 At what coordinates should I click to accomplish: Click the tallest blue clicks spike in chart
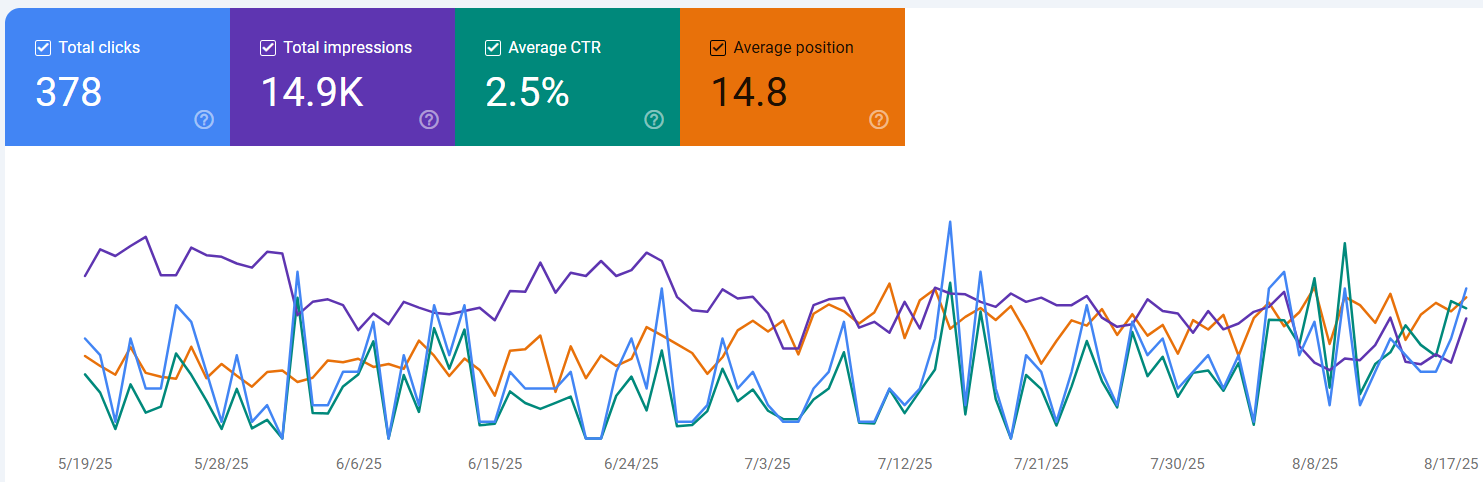coord(949,222)
